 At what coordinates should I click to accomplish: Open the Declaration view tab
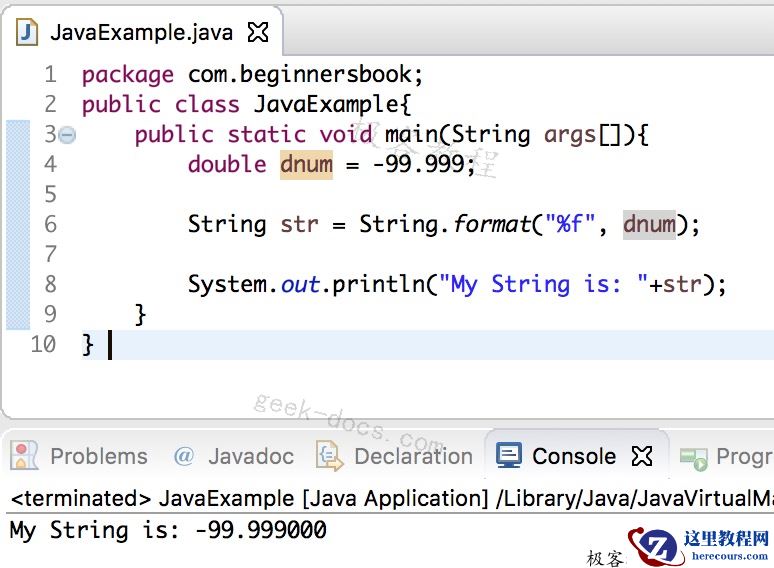pyautogui.click(x=414, y=456)
